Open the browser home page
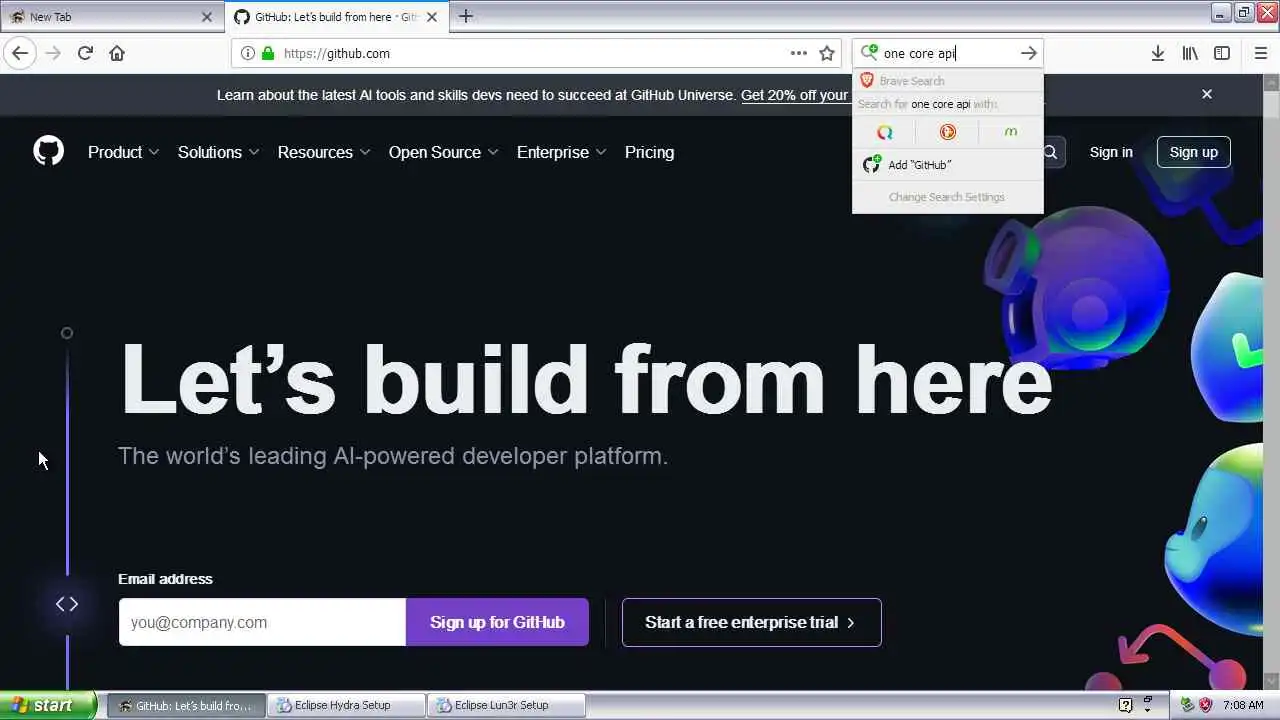Image resolution: width=1280 pixels, height=720 pixels. [117, 53]
